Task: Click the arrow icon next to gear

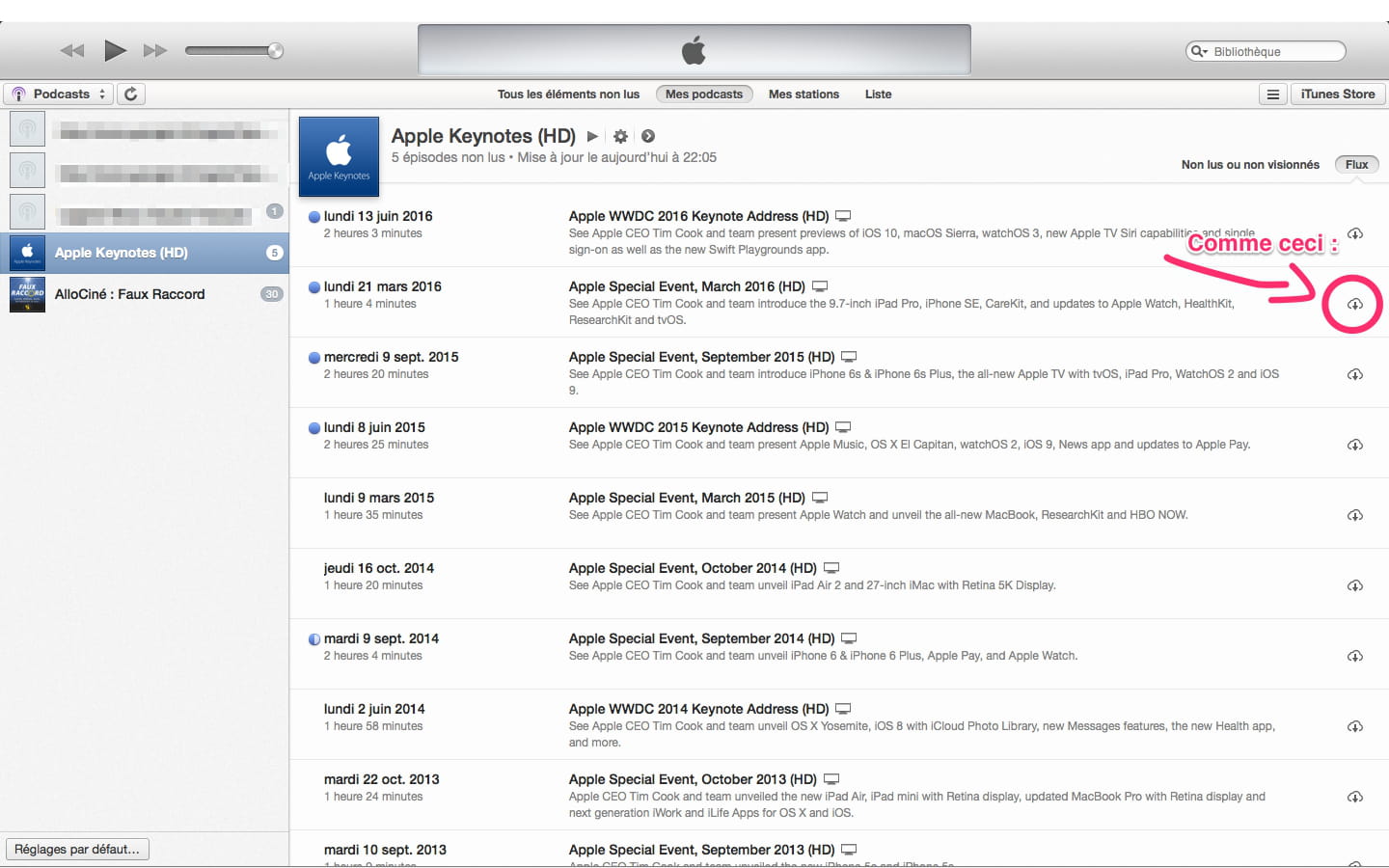Action: pyautogui.click(x=648, y=136)
